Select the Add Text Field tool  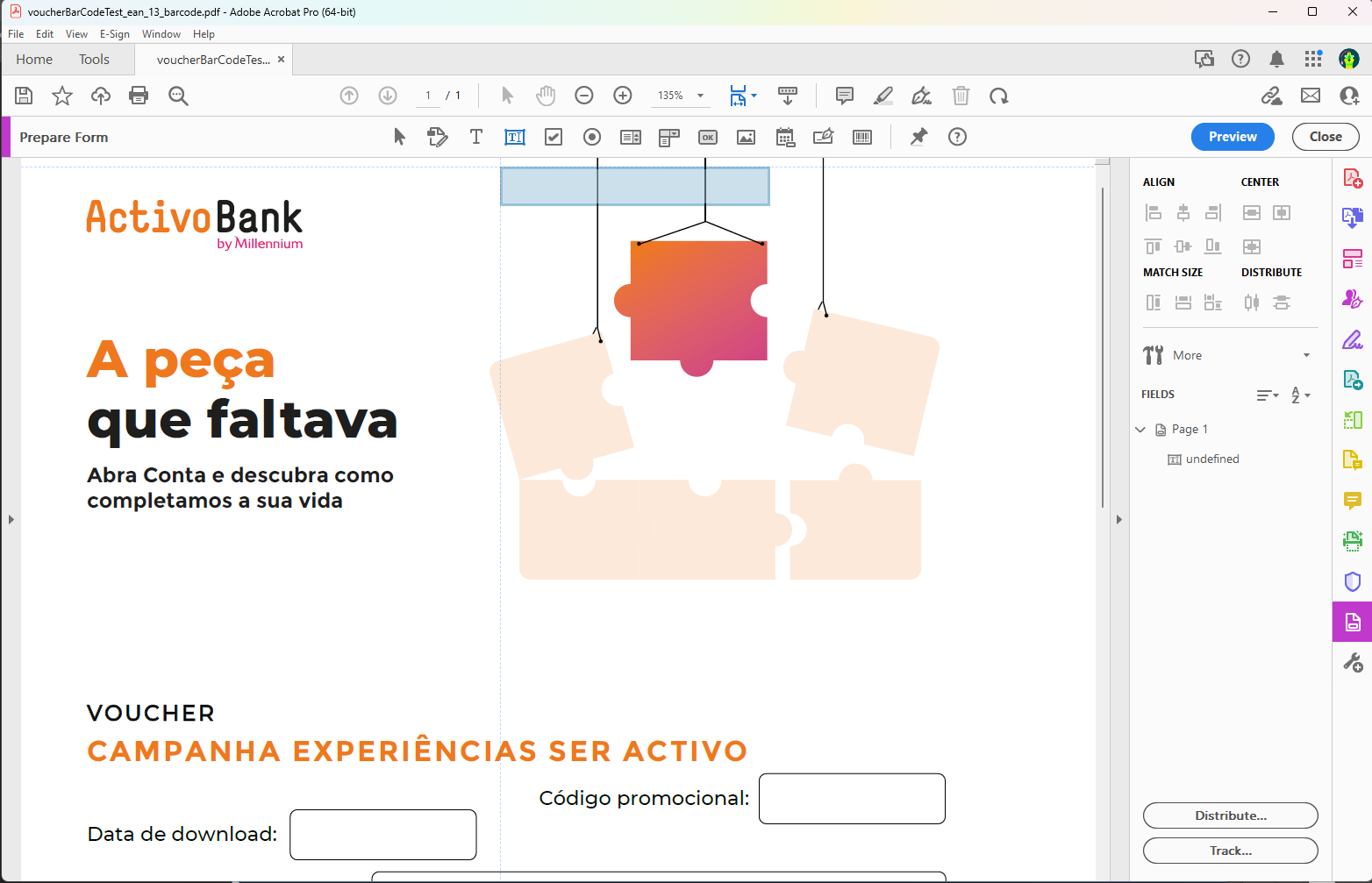pos(515,137)
